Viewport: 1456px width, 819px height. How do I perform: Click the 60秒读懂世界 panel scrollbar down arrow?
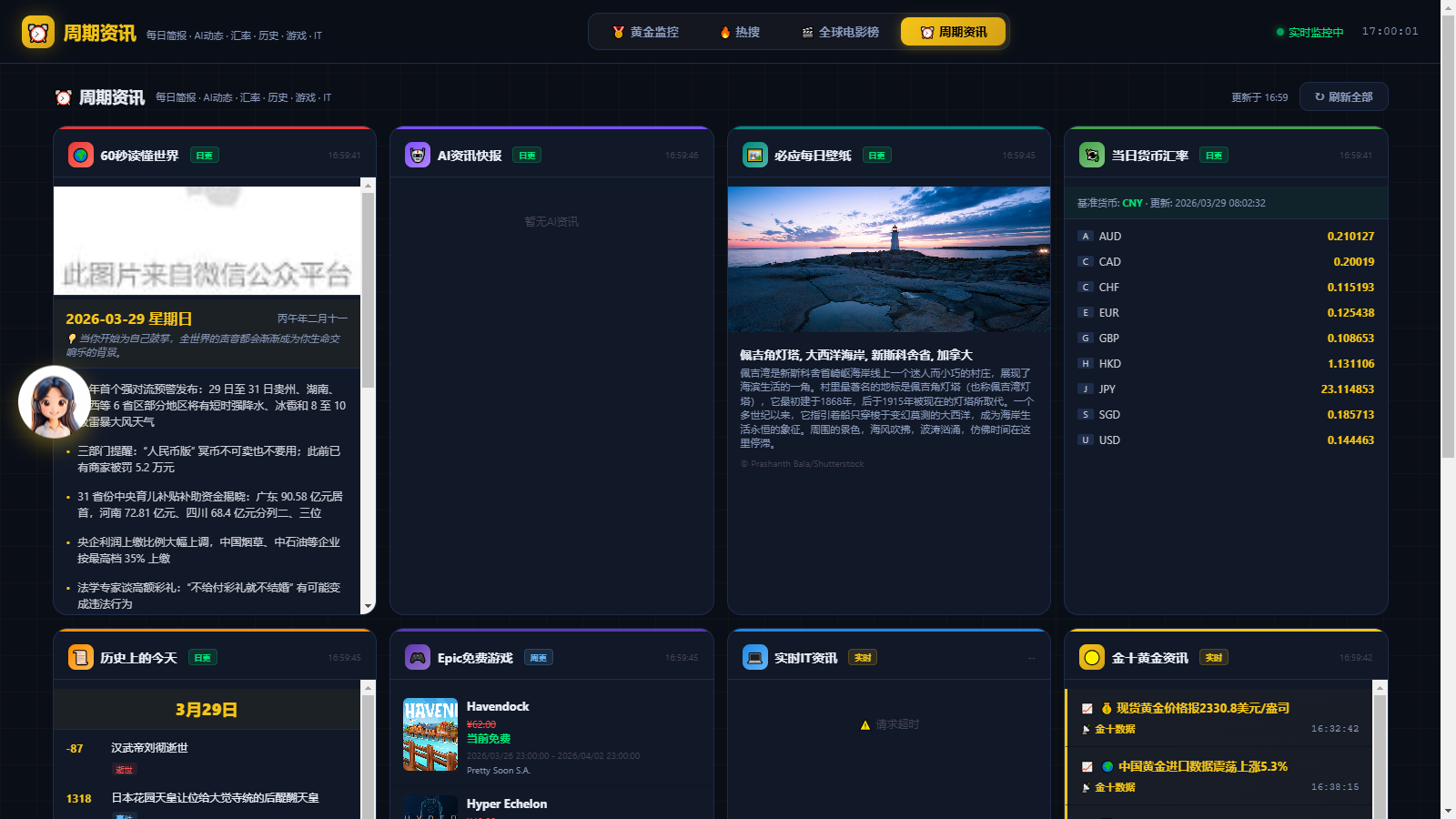pyautogui.click(x=369, y=606)
